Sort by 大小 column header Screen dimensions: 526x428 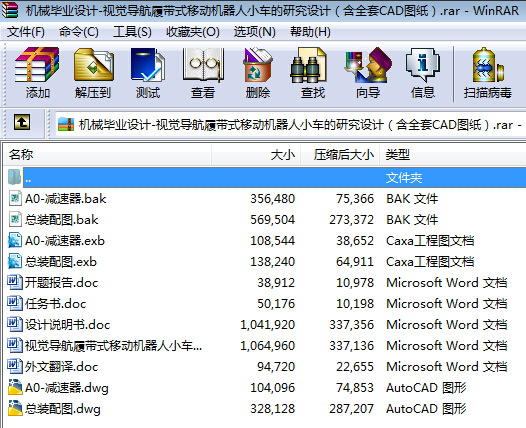click(x=256, y=155)
